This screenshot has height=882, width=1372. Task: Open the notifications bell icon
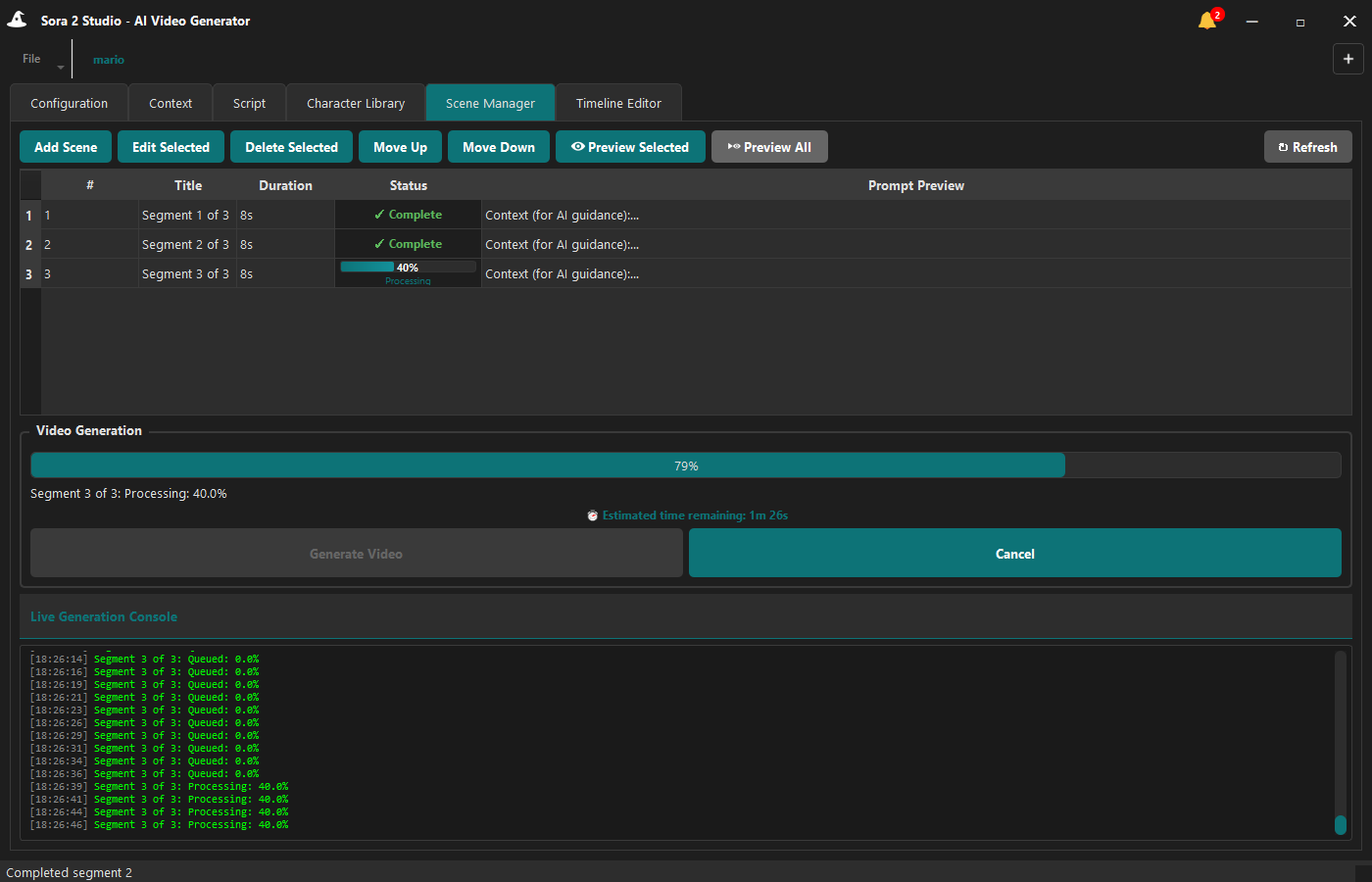tap(1207, 21)
